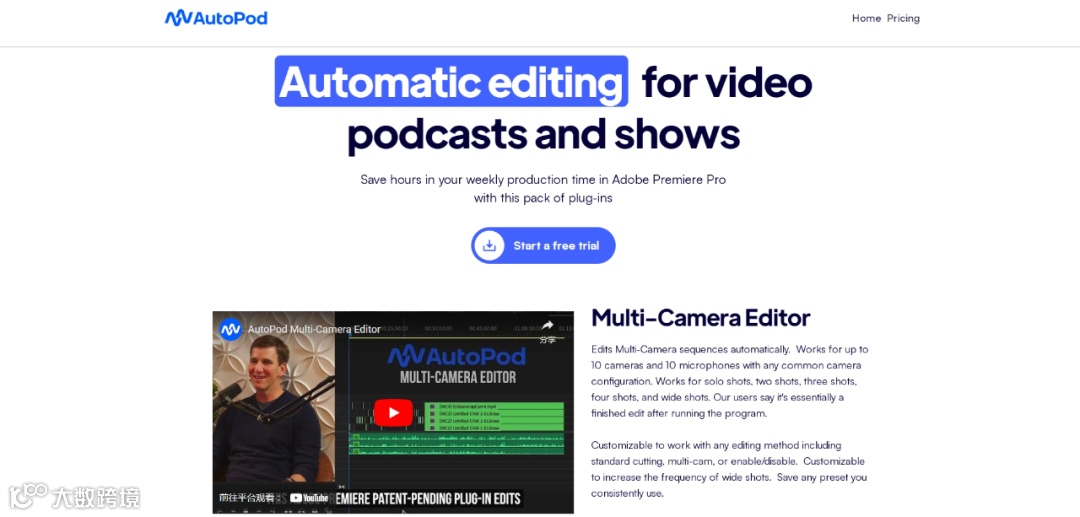Open the Home nav link

866,19
